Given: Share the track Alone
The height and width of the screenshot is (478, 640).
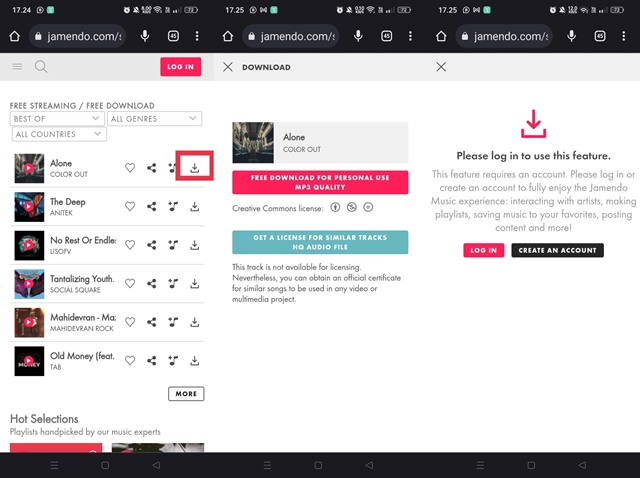Looking at the screenshot, I should click(151, 168).
